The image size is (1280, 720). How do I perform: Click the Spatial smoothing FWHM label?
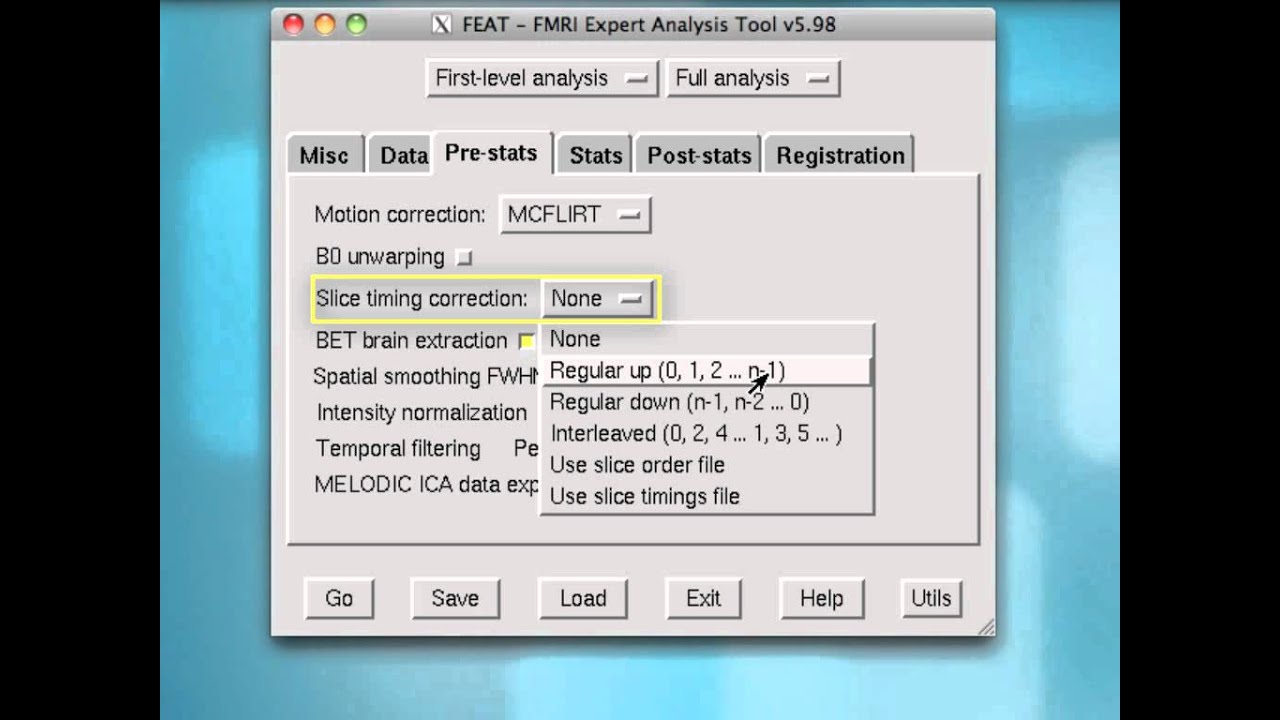point(426,376)
